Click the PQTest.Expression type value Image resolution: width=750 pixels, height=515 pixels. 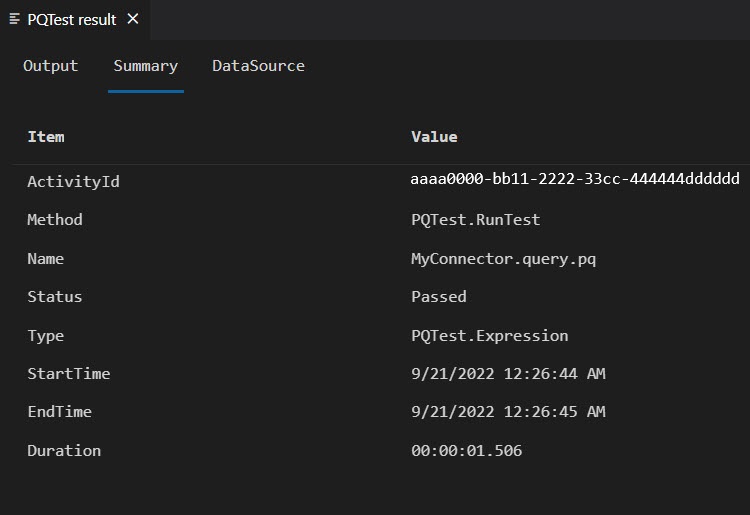coord(489,336)
